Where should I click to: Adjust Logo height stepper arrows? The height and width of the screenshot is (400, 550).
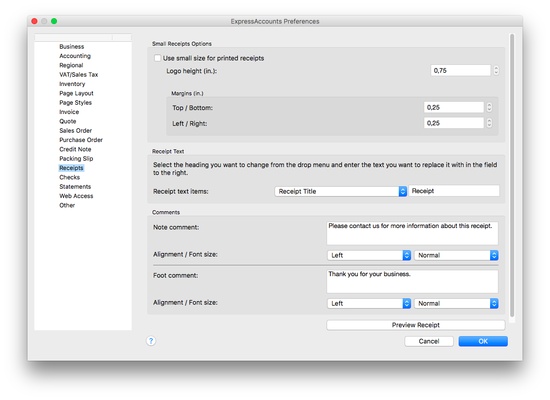[496, 71]
